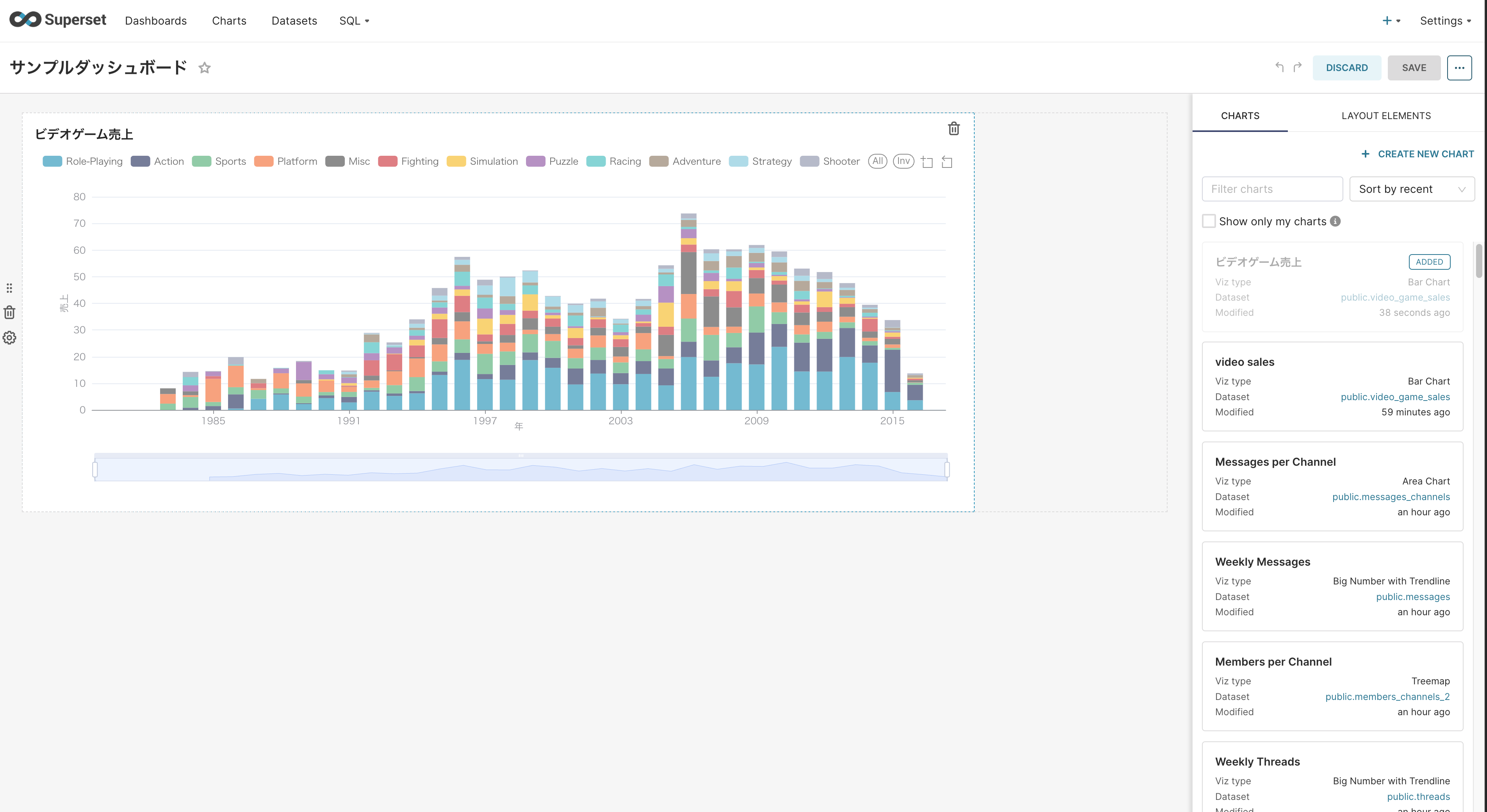The width and height of the screenshot is (1487, 812).
Task: Click the dashboard title サンプルダッシュボード
Action: pos(99,68)
